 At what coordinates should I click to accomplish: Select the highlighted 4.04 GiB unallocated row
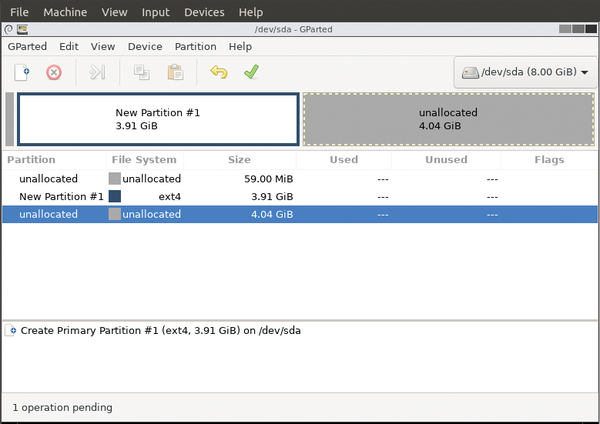(x=300, y=214)
